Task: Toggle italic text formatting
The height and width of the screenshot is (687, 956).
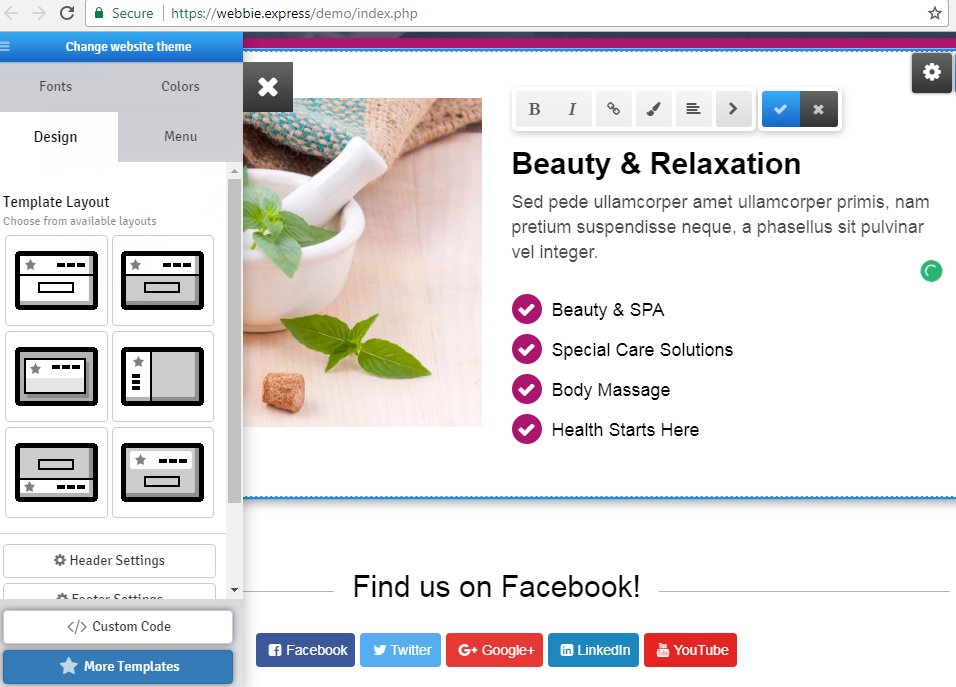Action: (x=573, y=109)
